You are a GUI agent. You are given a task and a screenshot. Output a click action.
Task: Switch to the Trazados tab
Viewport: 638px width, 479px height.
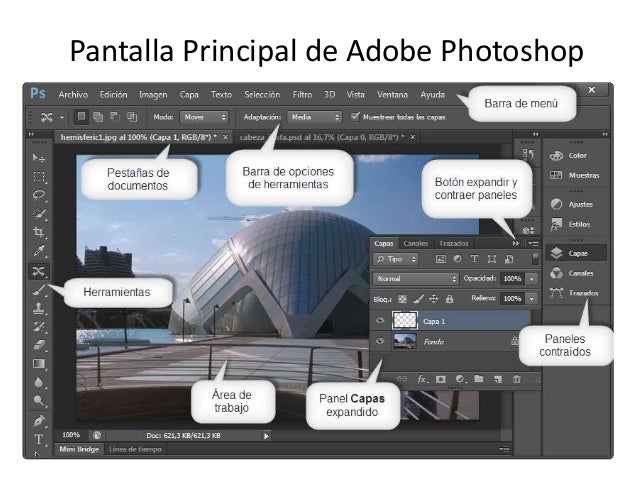pyautogui.click(x=454, y=243)
